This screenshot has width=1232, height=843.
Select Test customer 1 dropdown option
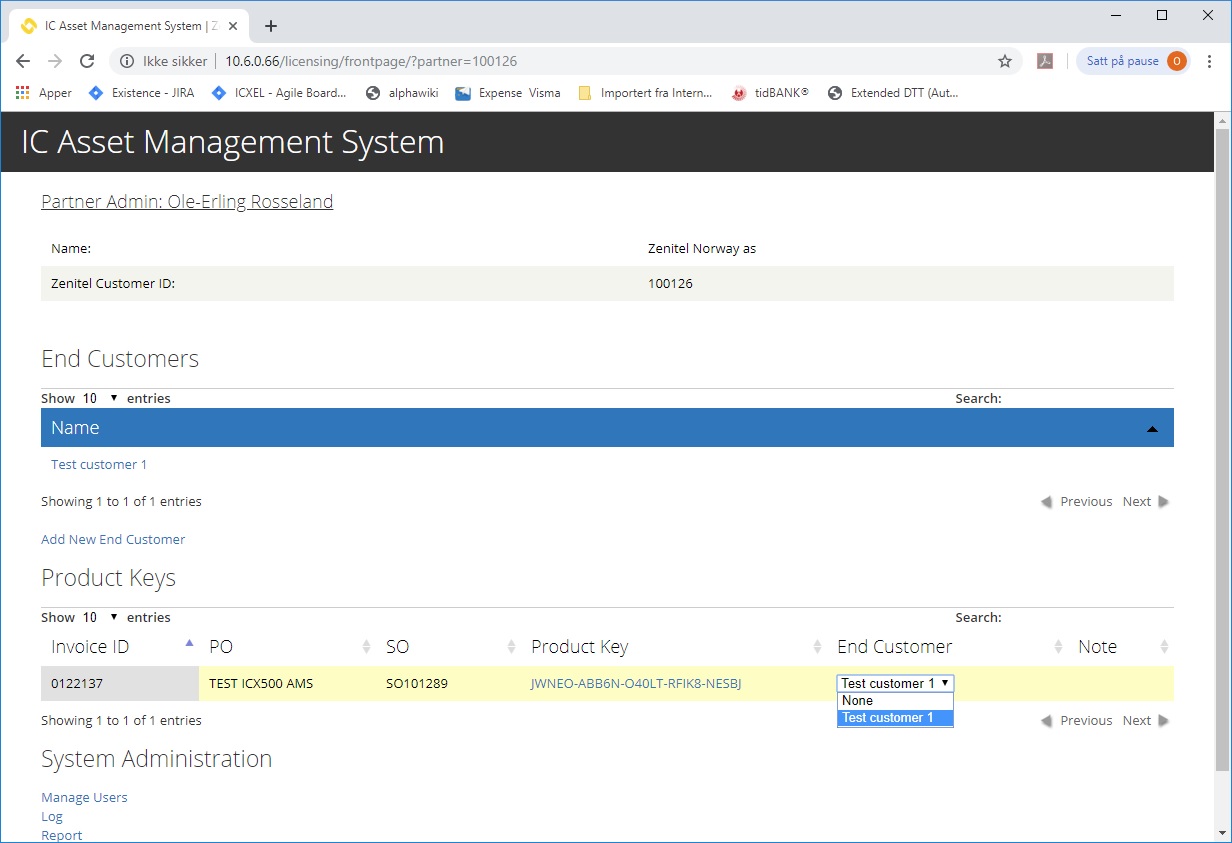(894, 718)
